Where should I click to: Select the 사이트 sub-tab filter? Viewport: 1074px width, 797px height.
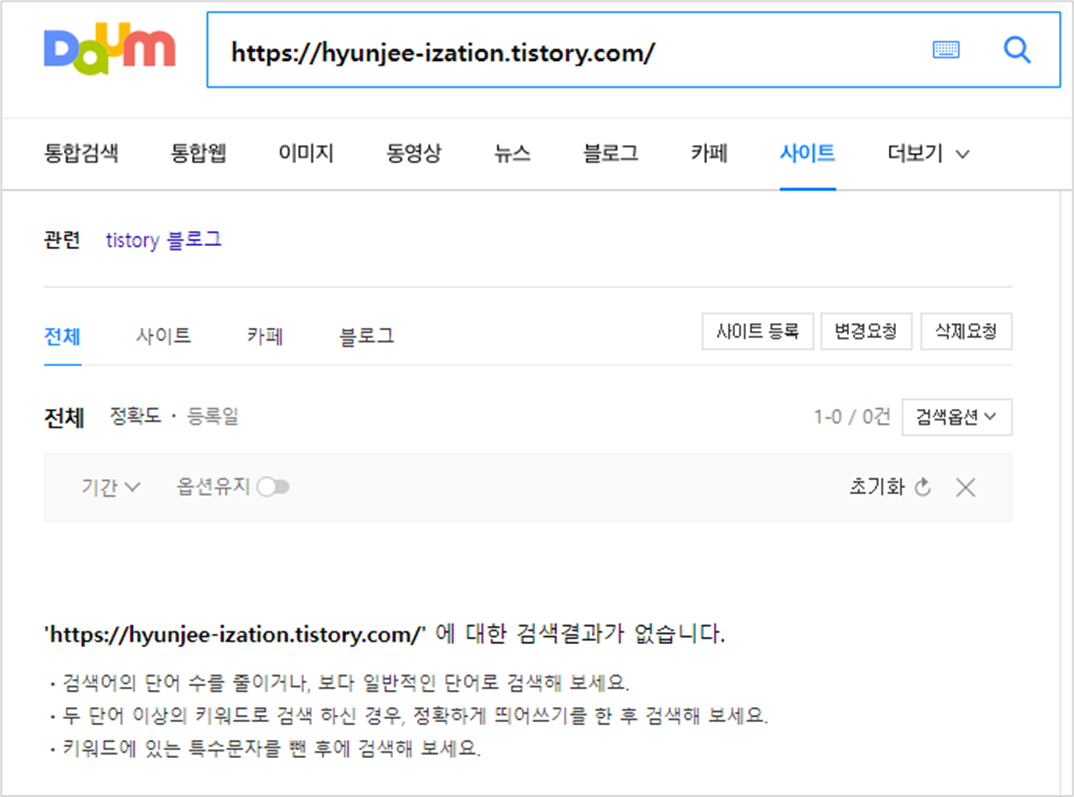[163, 336]
